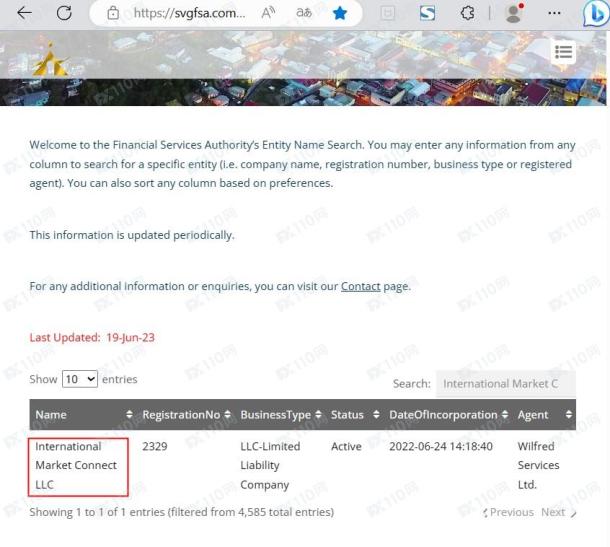
Task: Open Read Aloud feature
Action: (x=268, y=13)
